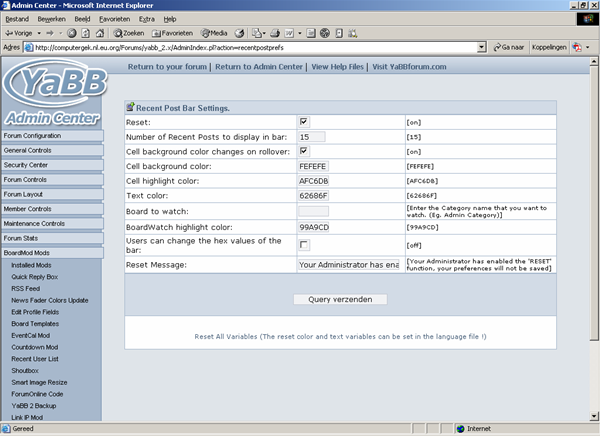
Task: Click the Query verzenden submit button
Action: 340,299
